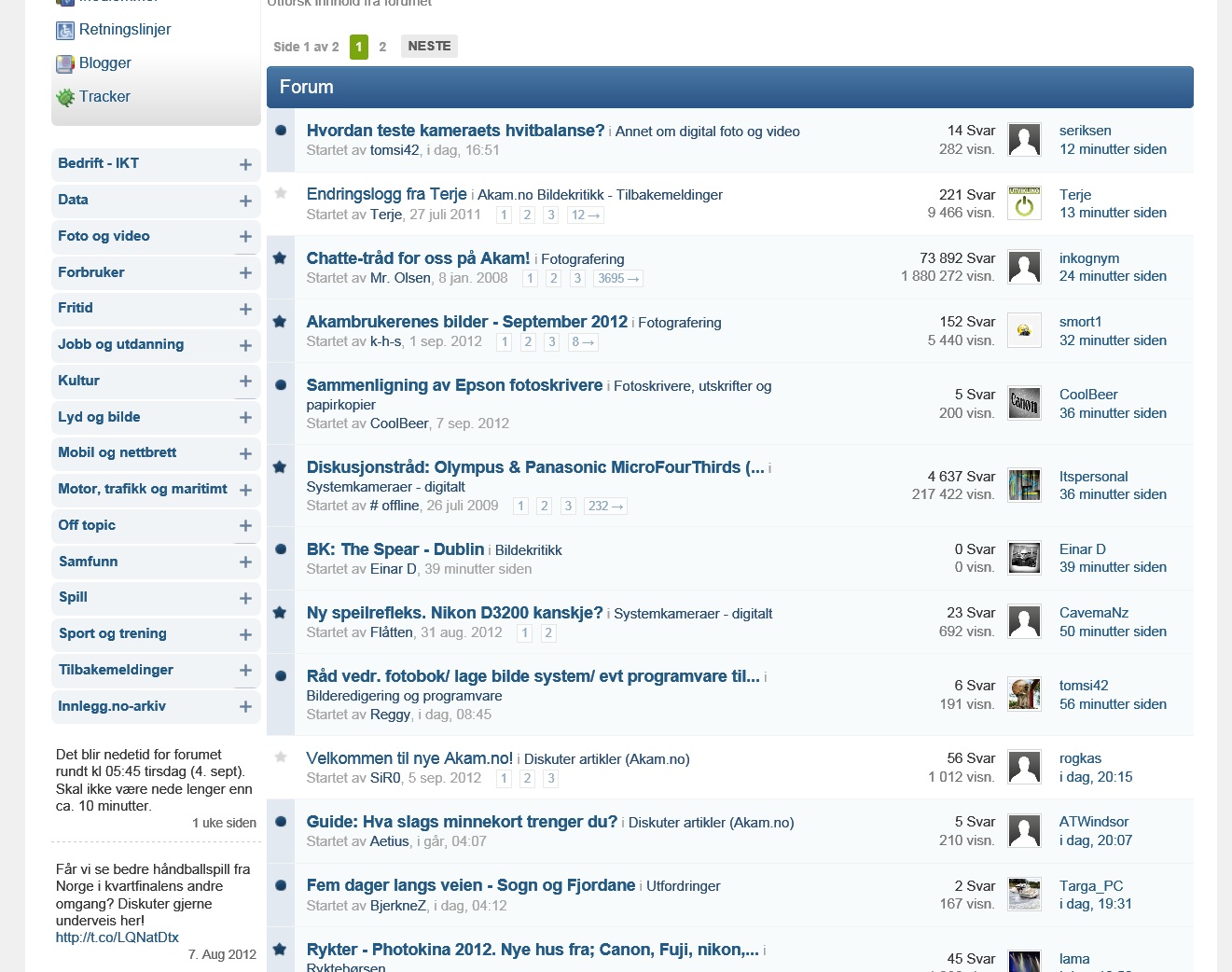Click unread dot for Sammenligning av Epson fotoskrivere

281,384
